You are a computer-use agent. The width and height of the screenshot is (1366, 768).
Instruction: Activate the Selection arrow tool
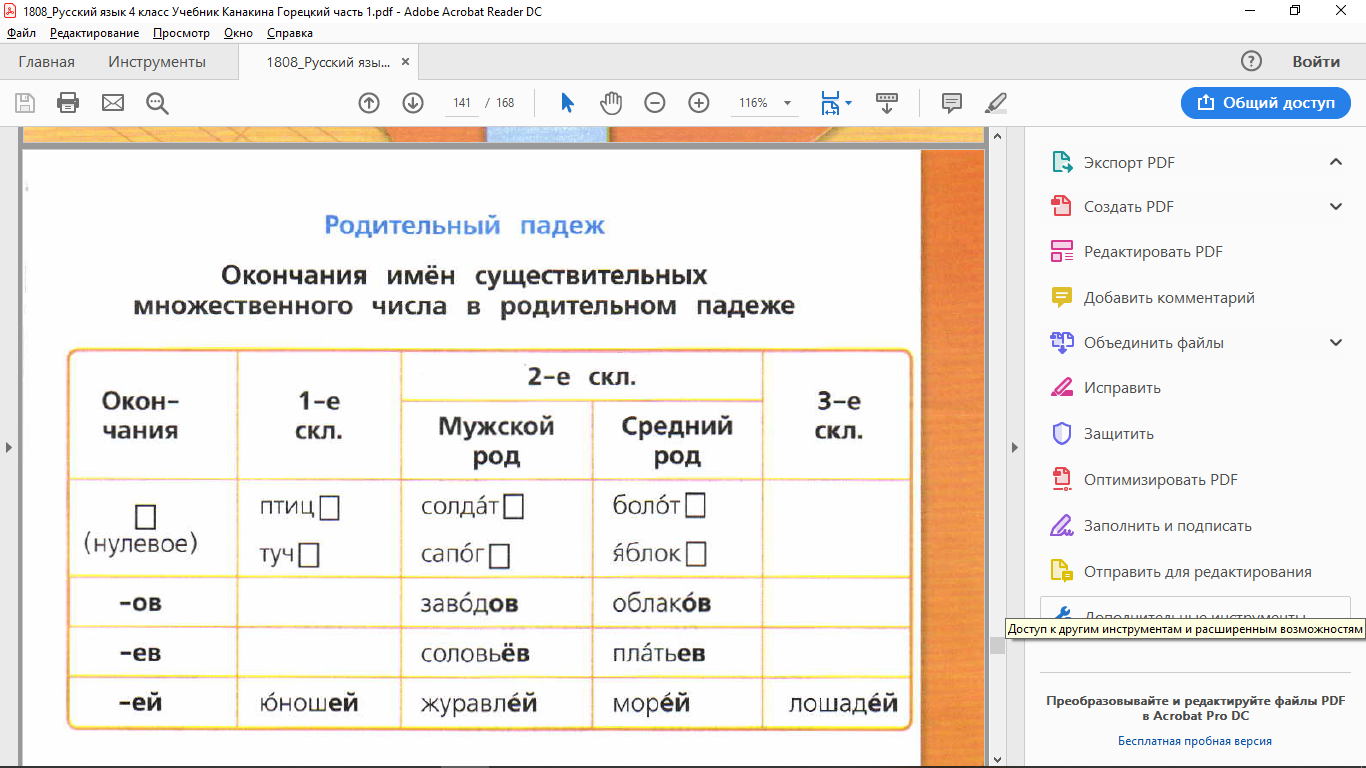567,102
